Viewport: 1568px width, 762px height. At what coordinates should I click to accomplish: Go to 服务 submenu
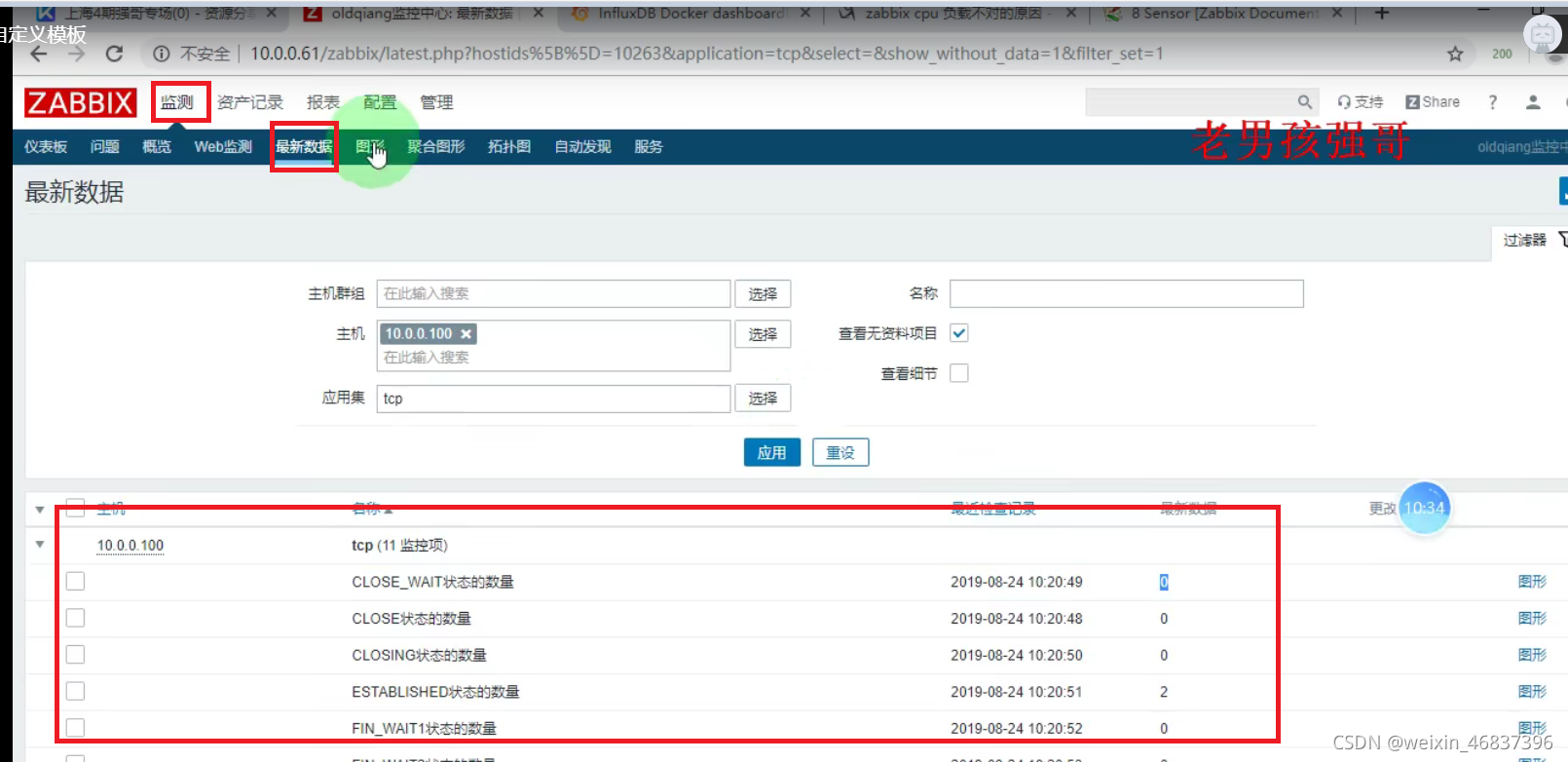tap(649, 146)
